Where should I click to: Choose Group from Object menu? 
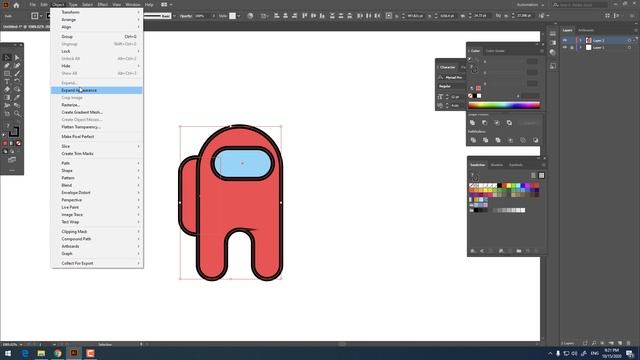coord(97,37)
